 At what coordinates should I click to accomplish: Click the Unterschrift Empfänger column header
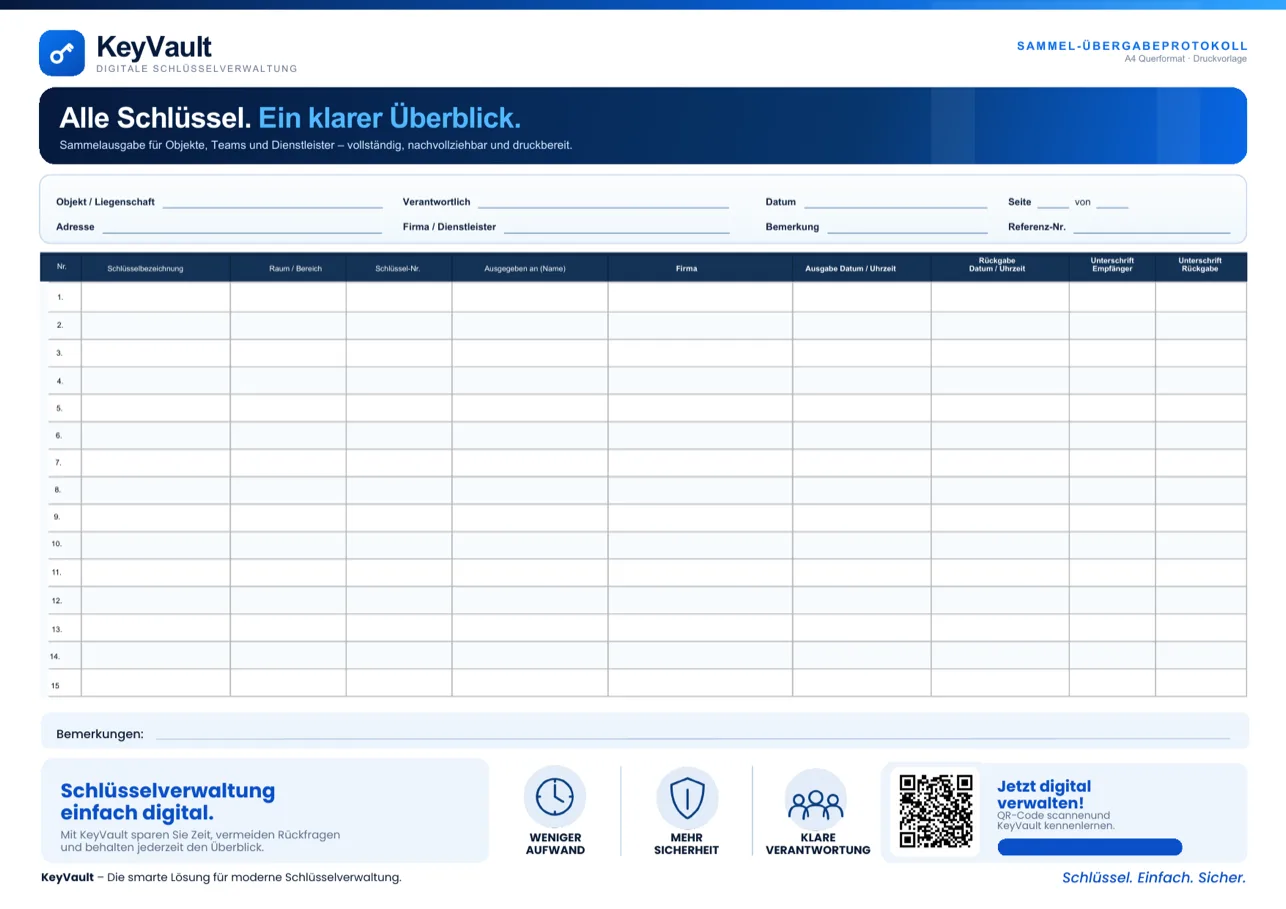pos(1112,264)
